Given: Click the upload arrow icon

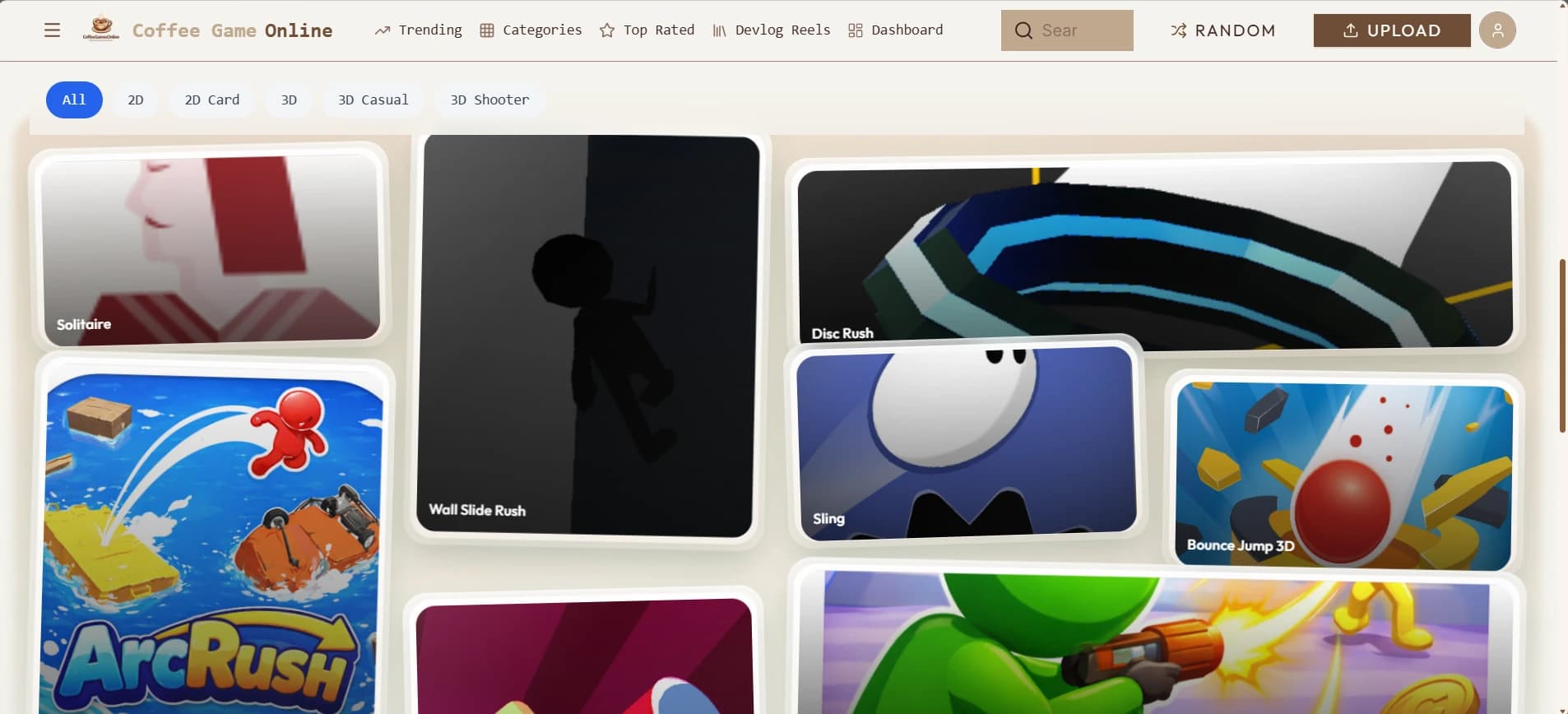Looking at the screenshot, I should (1350, 30).
